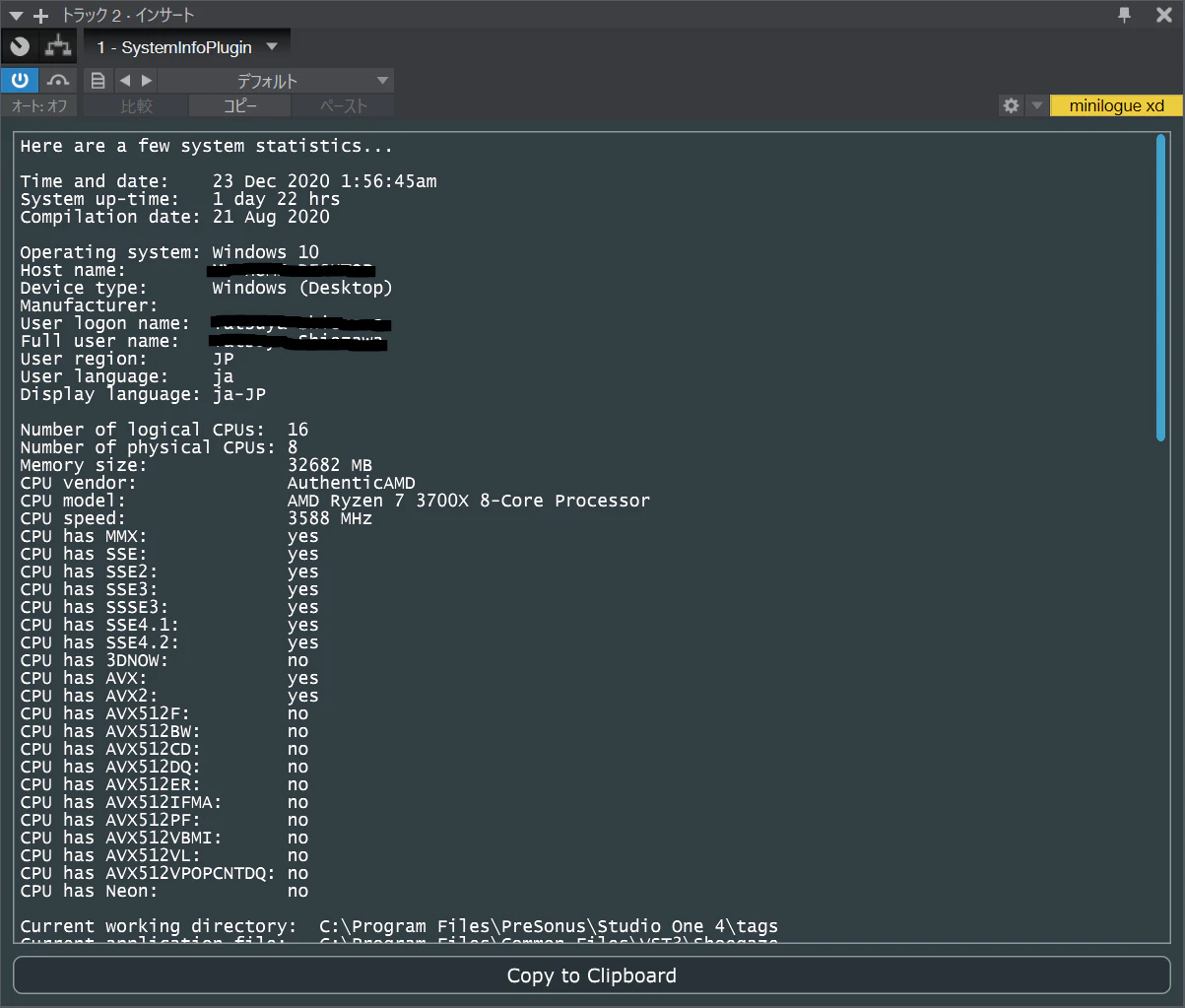Image resolution: width=1185 pixels, height=1008 pixels.
Task: Open the オート: オフ automation mode selector
Action: pyautogui.click(x=39, y=105)
